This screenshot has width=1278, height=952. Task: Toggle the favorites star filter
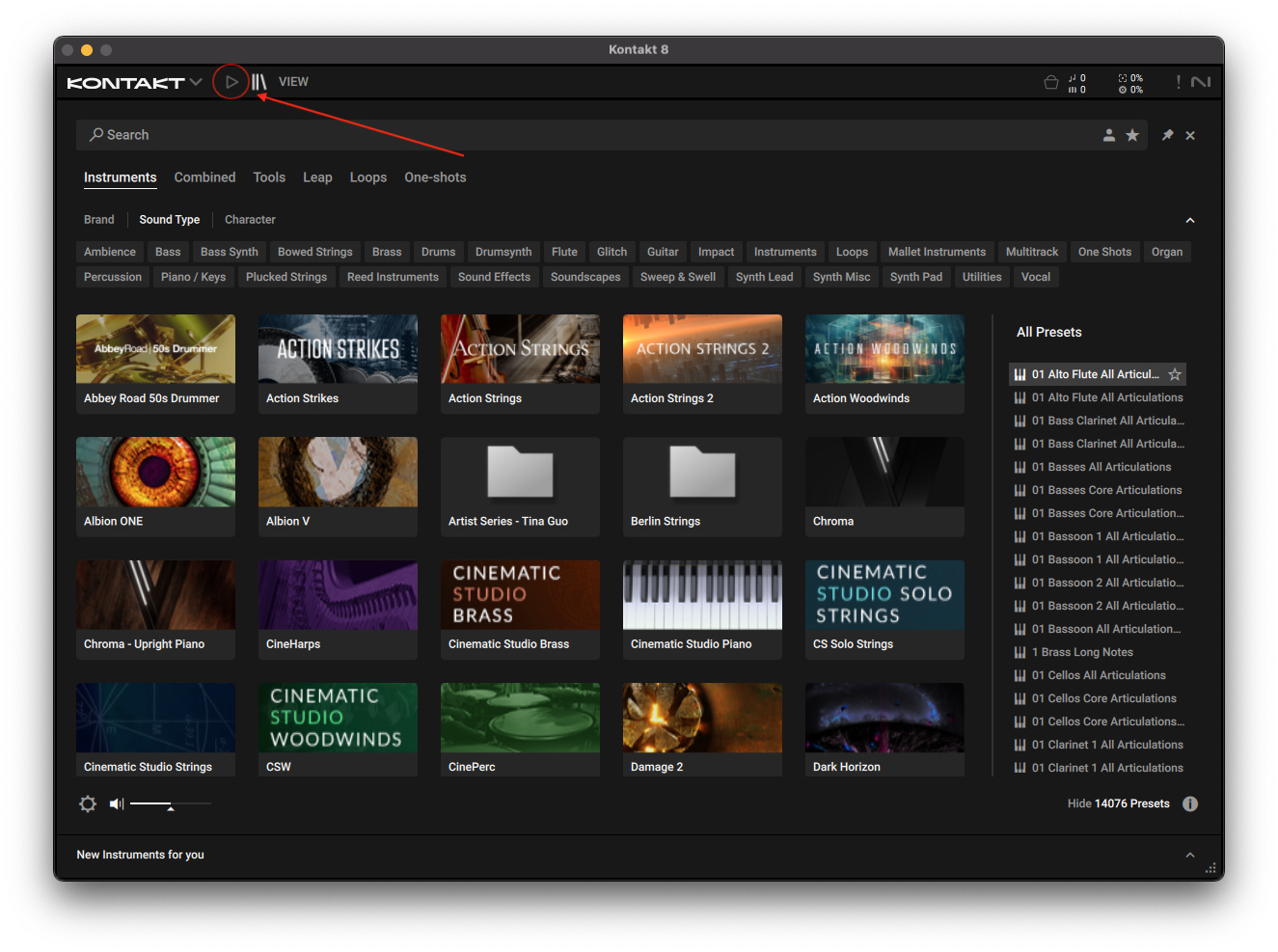click(1132, 135)
